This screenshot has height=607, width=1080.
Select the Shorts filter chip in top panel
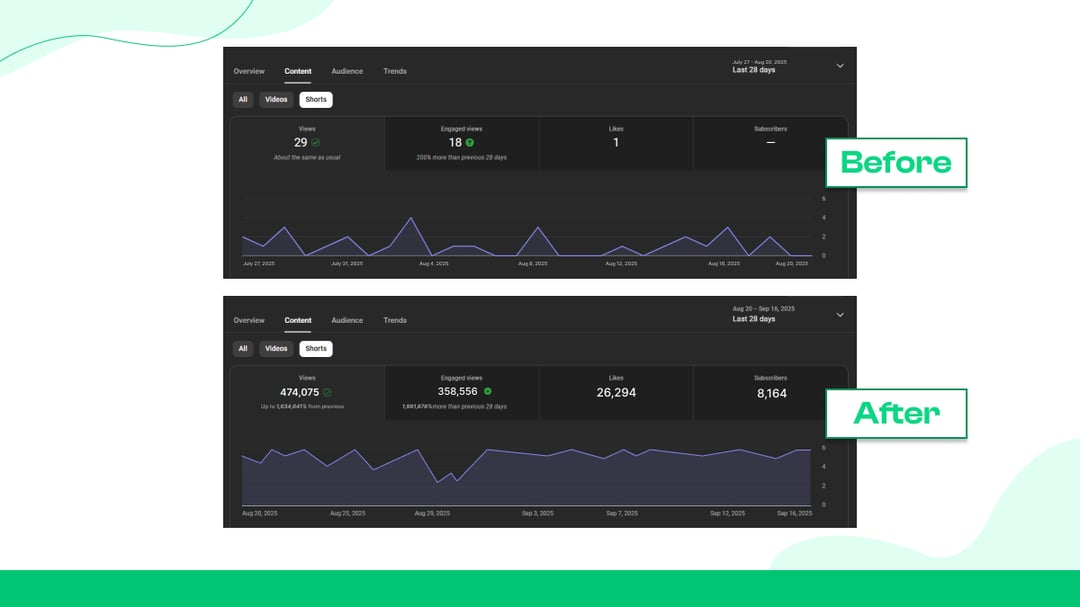pos(316,99)
